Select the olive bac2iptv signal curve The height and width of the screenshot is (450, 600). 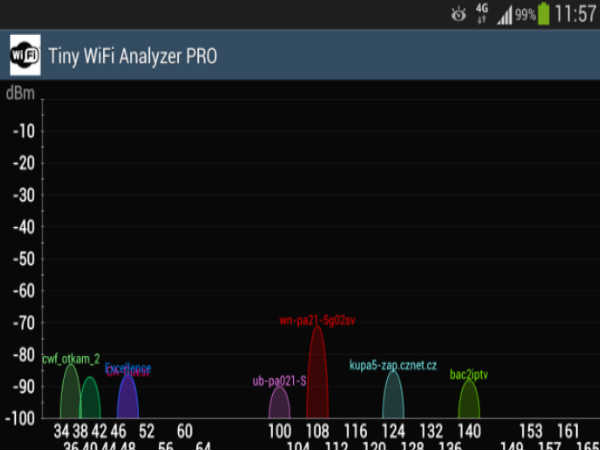[468, 402]
